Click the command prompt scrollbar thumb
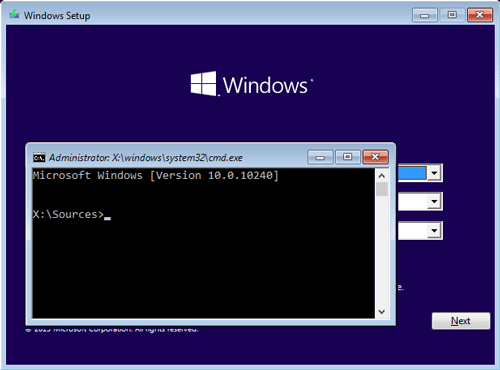This screenshot has width=500, height=370. (382, 189)
